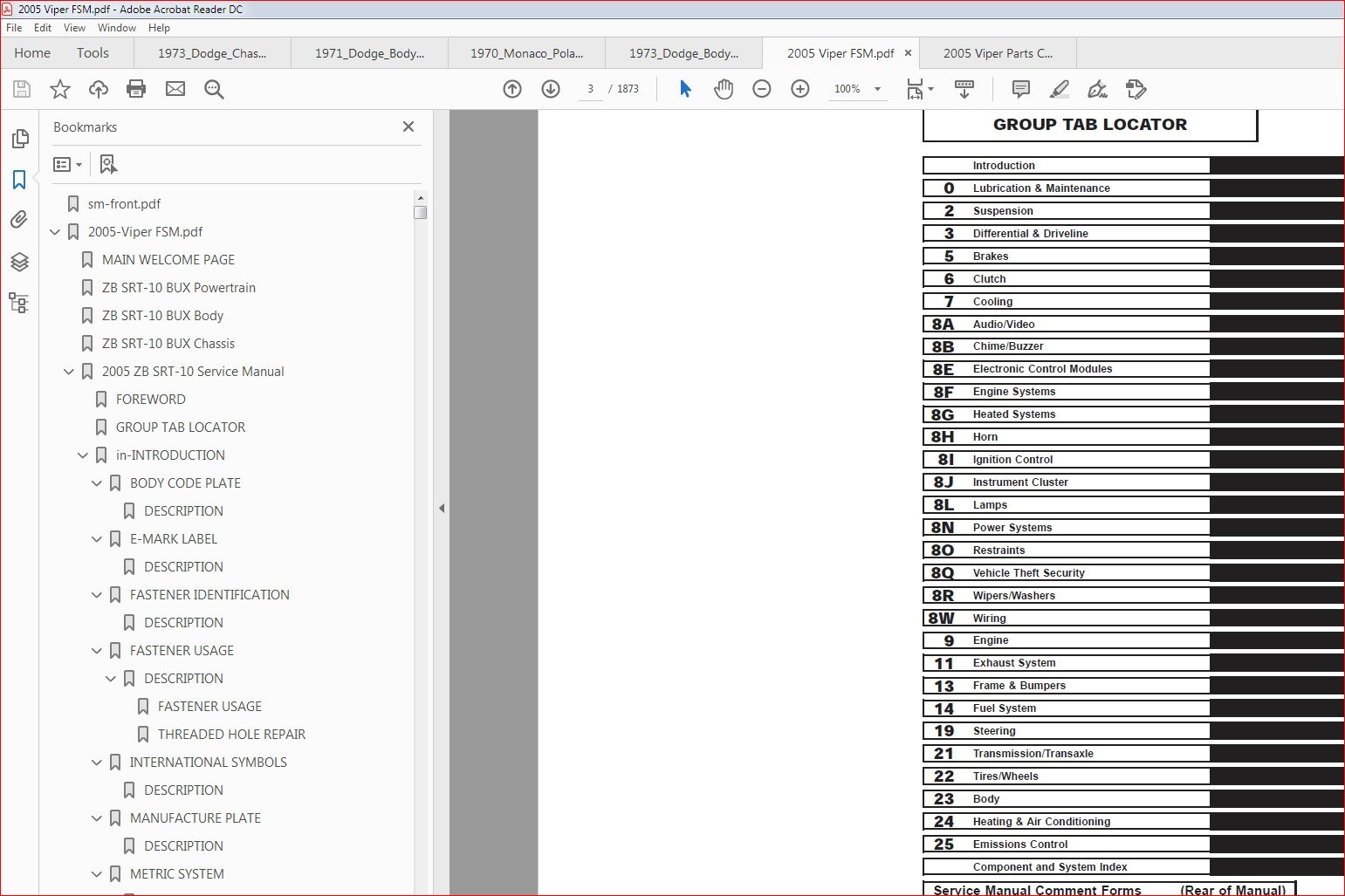Click the Brakes group tab link
The image size is (1345, 896).
coord(1066,256)
